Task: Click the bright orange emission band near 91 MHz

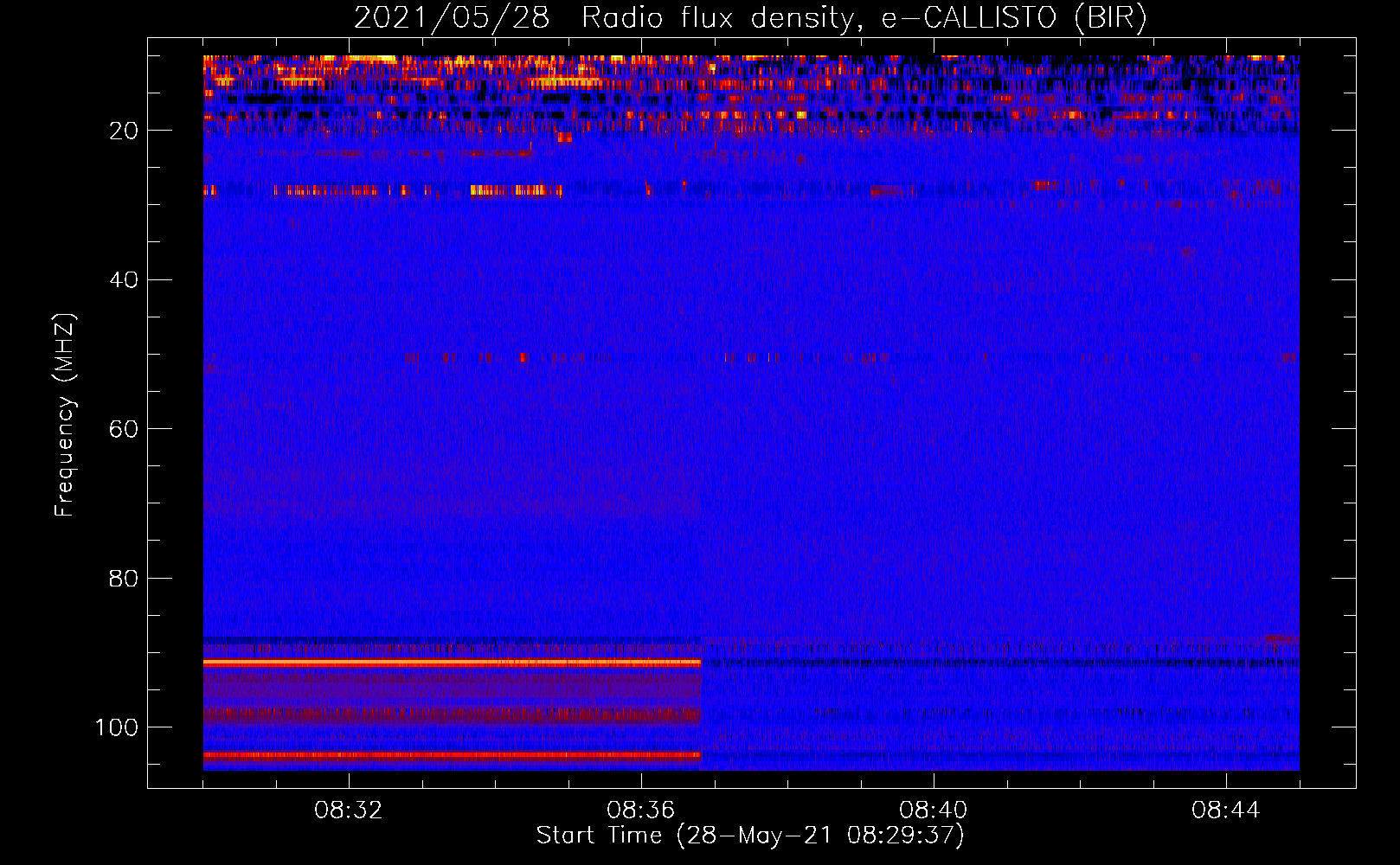Action: point(452,663)
